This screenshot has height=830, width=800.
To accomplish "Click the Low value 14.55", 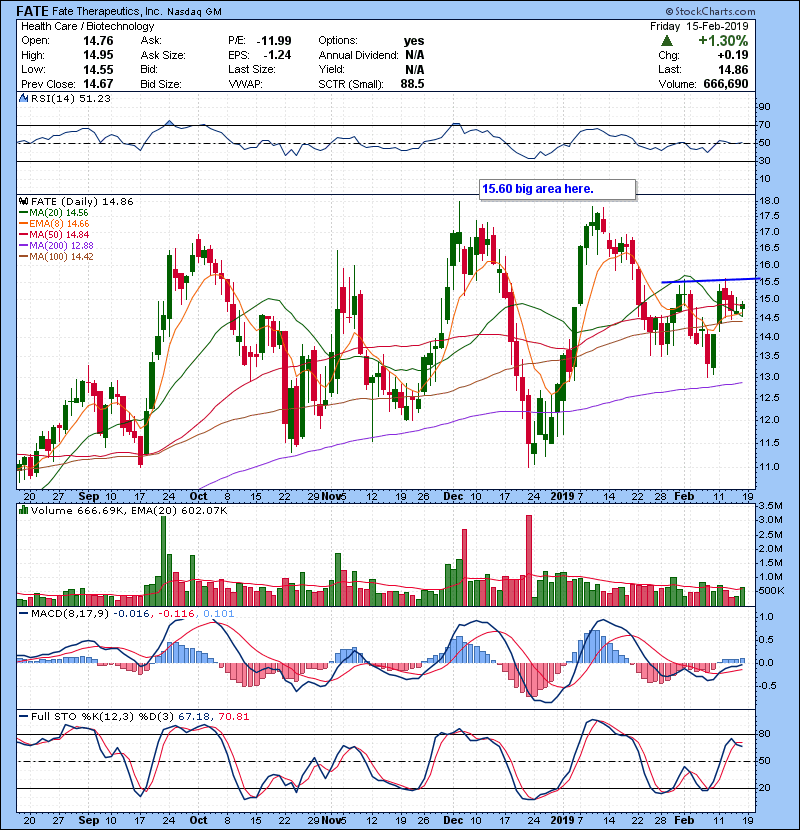I will pos(98,69).
